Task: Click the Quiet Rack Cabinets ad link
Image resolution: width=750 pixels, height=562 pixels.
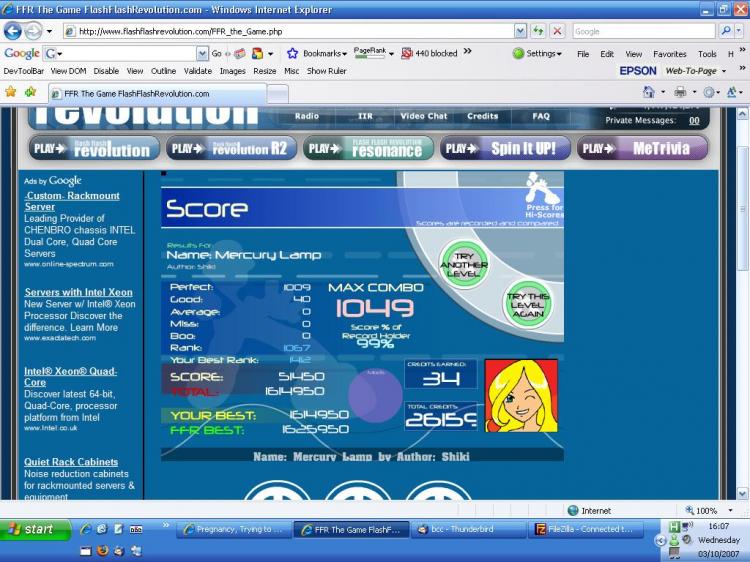Action: pyautogui.click(x=71, y=462)
